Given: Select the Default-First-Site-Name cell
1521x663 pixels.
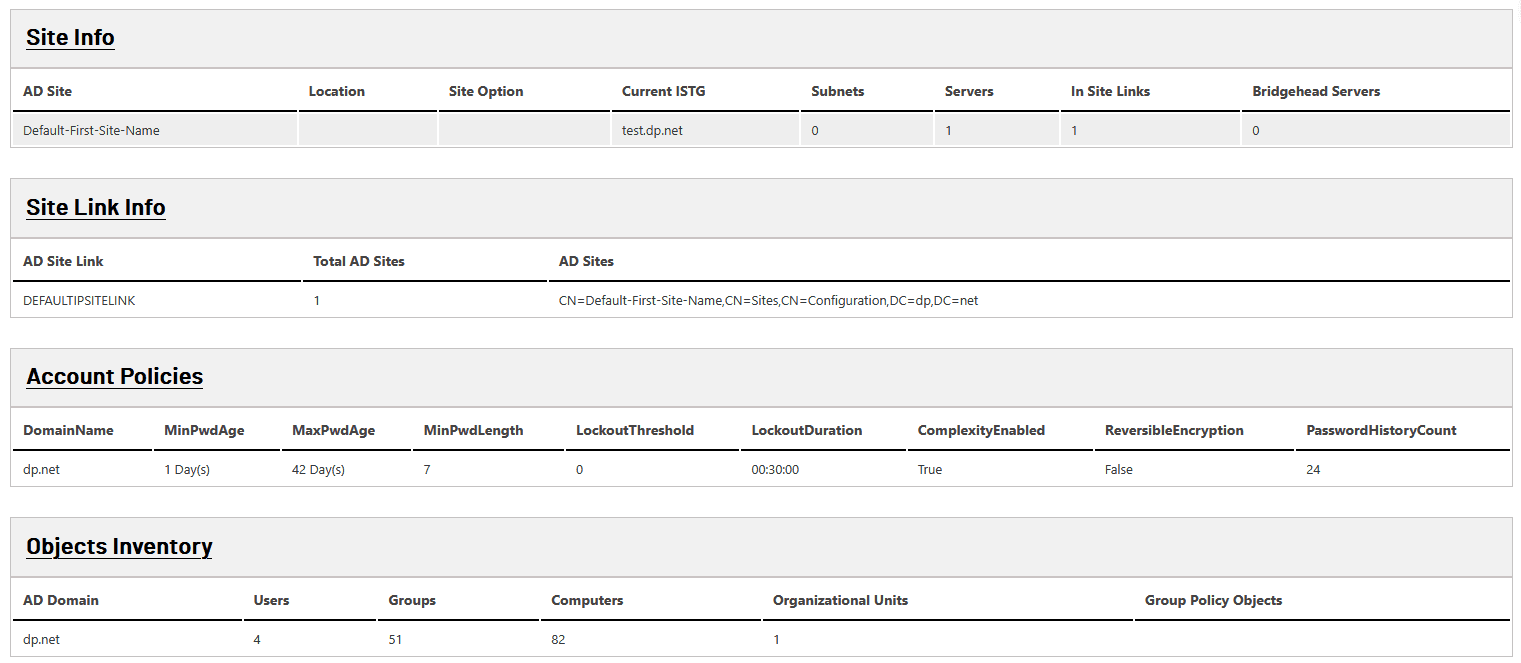Looking at the screenshot, I should (91, 130).
